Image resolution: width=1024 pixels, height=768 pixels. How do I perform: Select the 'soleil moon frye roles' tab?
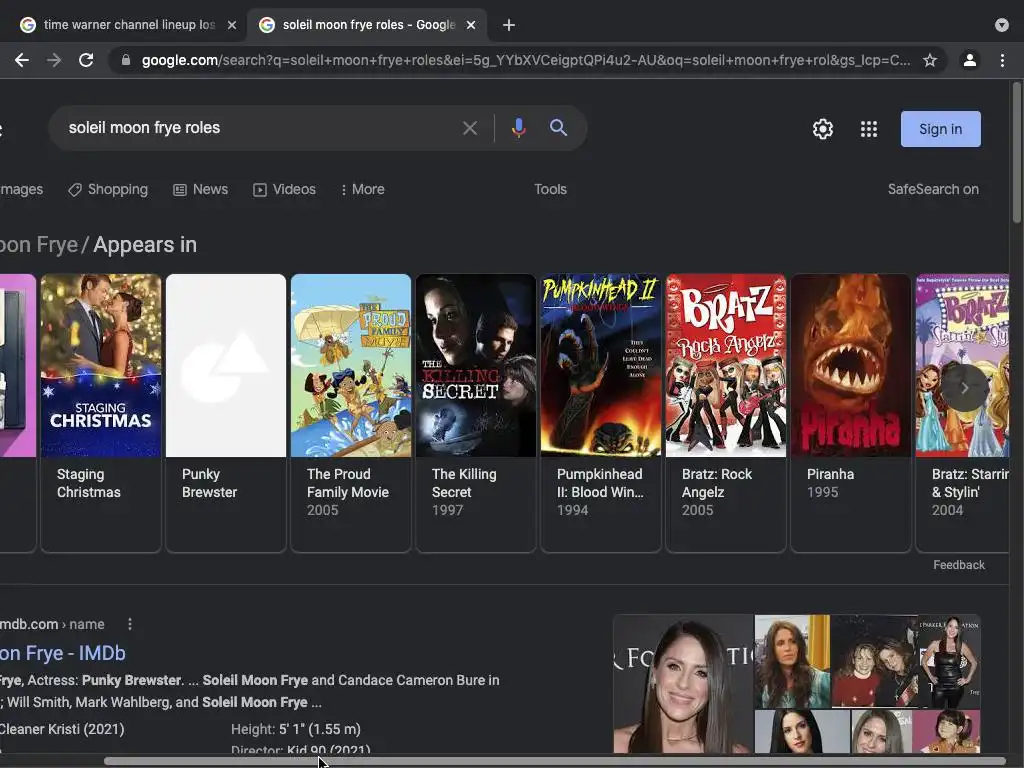368,25
